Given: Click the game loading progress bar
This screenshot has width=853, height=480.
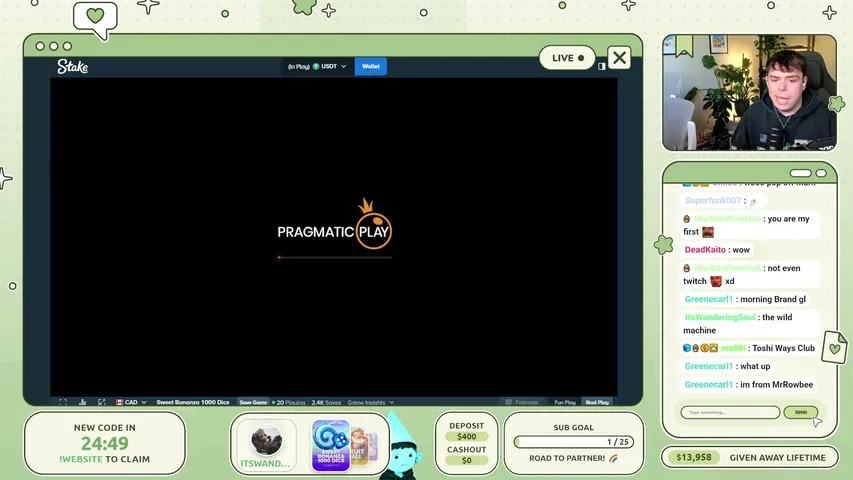Looking at the screenshot, I should [335, 257].
